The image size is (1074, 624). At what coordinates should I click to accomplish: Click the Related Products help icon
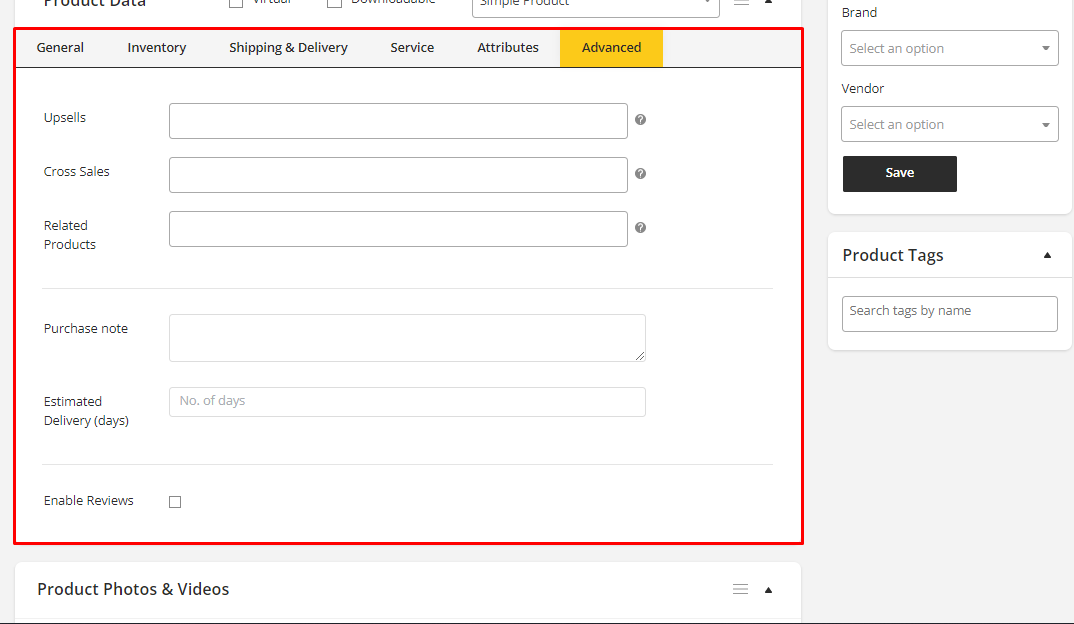[x=640, y=228]
